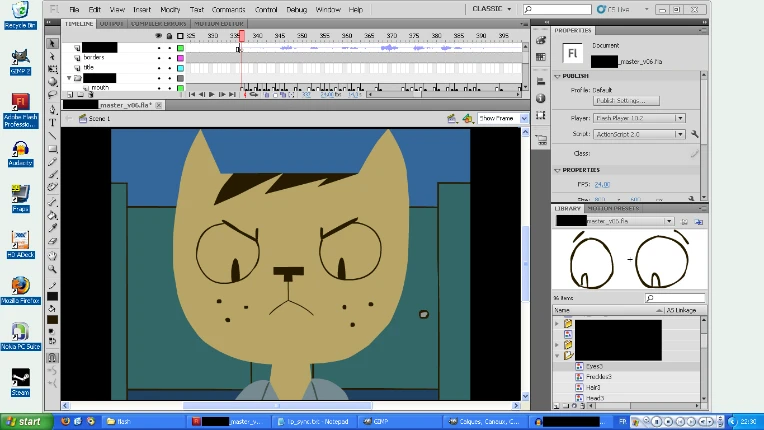
Task: Click the ActionScript settings wrench icon
Action: [x=694, y=133]
